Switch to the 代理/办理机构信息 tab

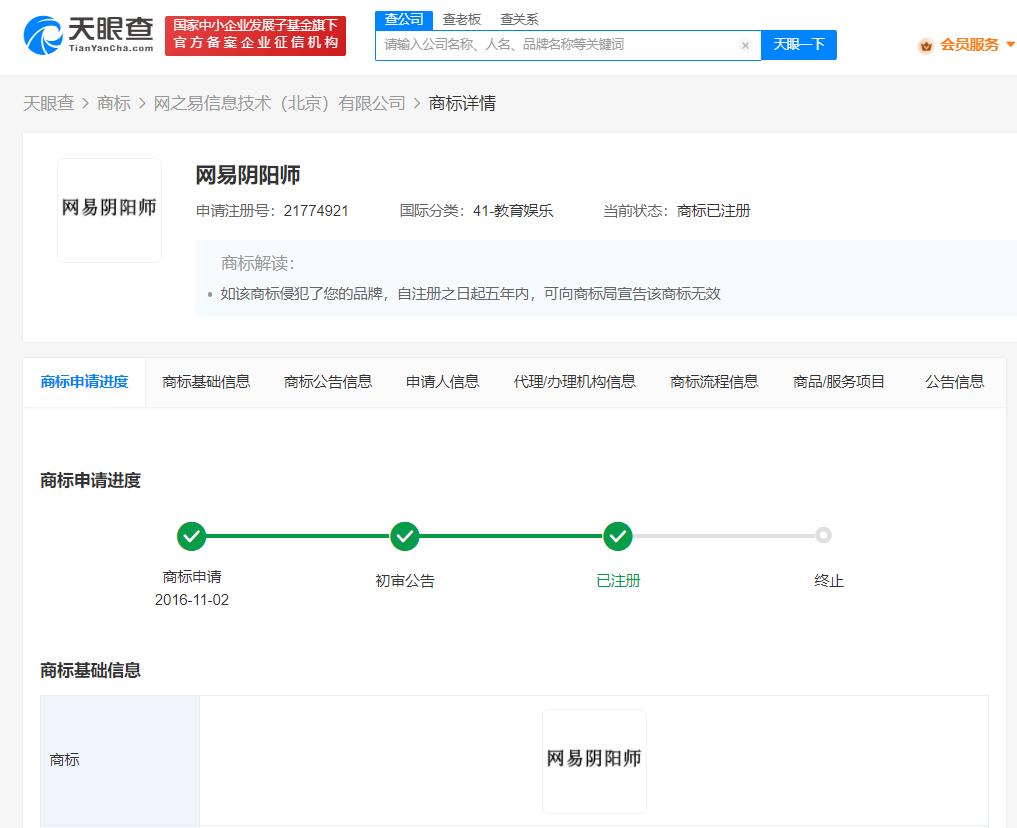tap(574, 382)
